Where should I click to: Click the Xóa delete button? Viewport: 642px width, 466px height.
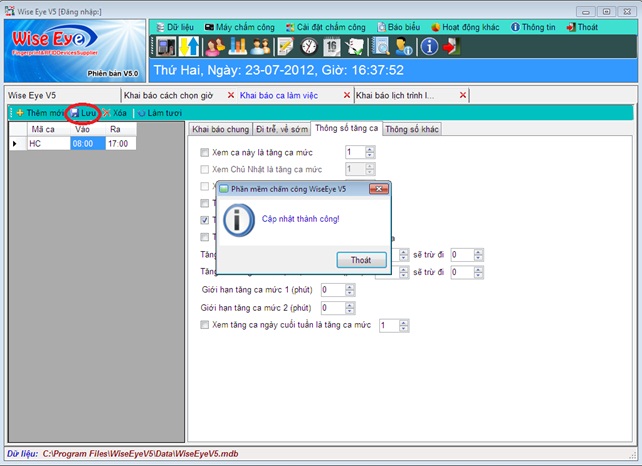[115, 113]
